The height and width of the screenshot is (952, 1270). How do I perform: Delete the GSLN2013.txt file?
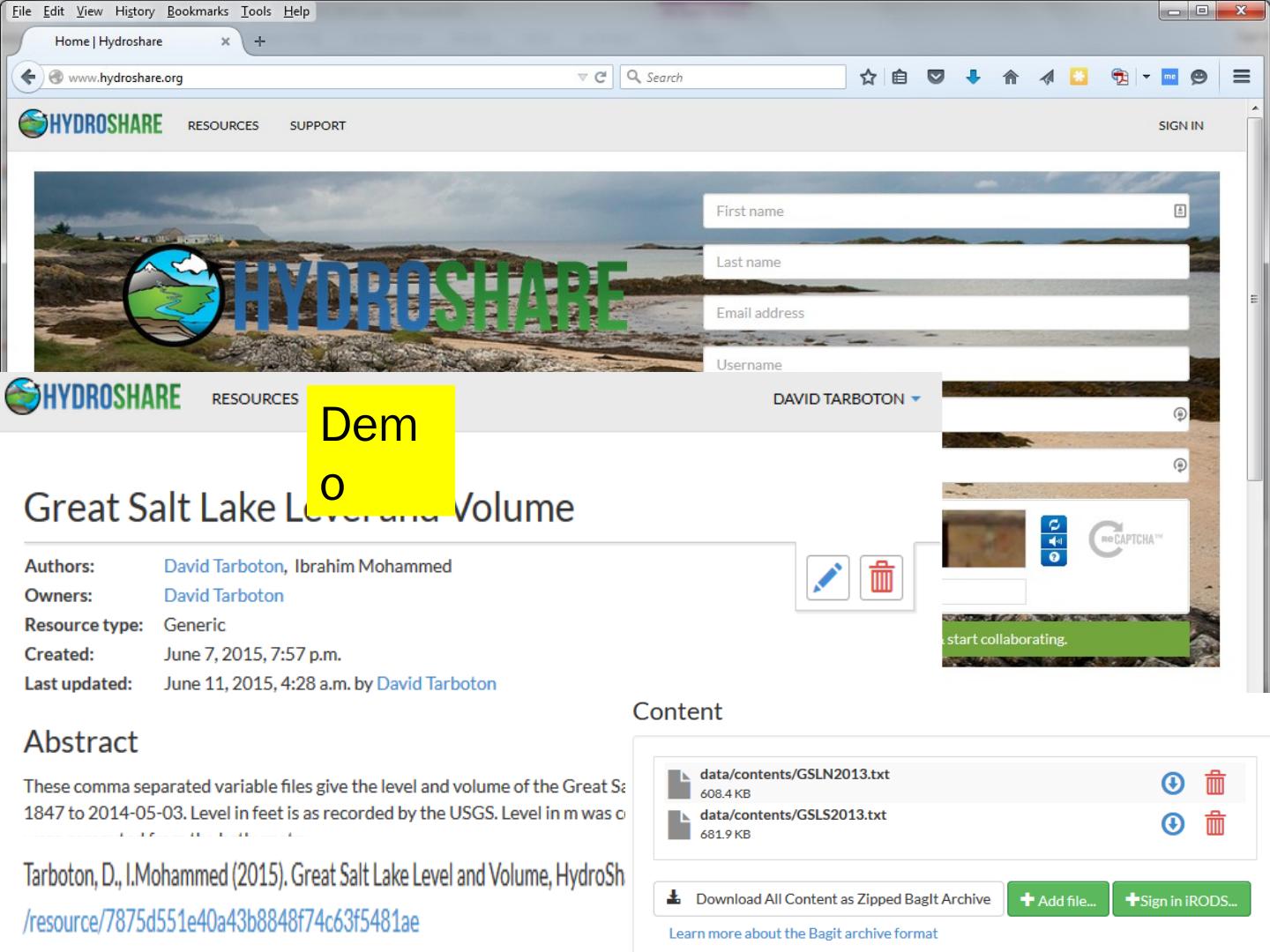1215,783
